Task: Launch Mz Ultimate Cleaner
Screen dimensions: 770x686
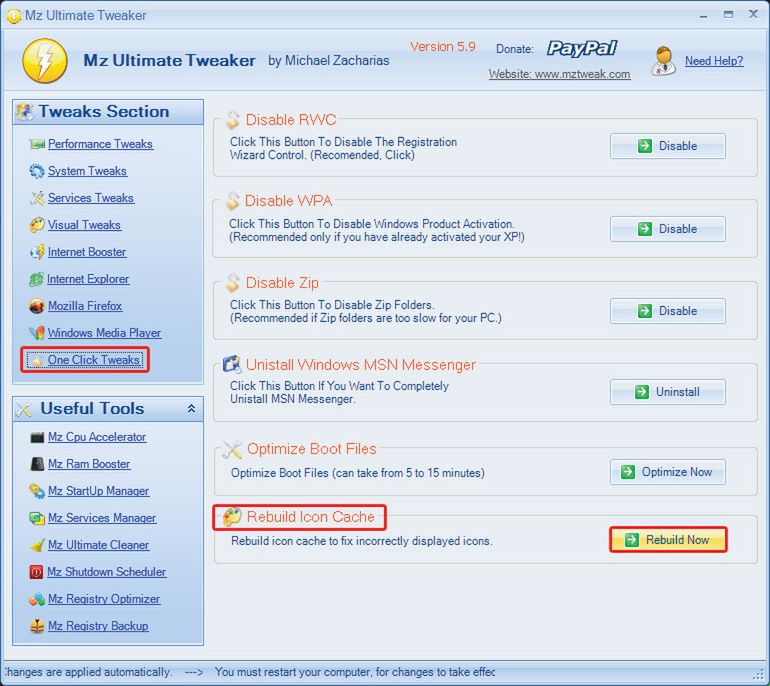Action: 99,545
